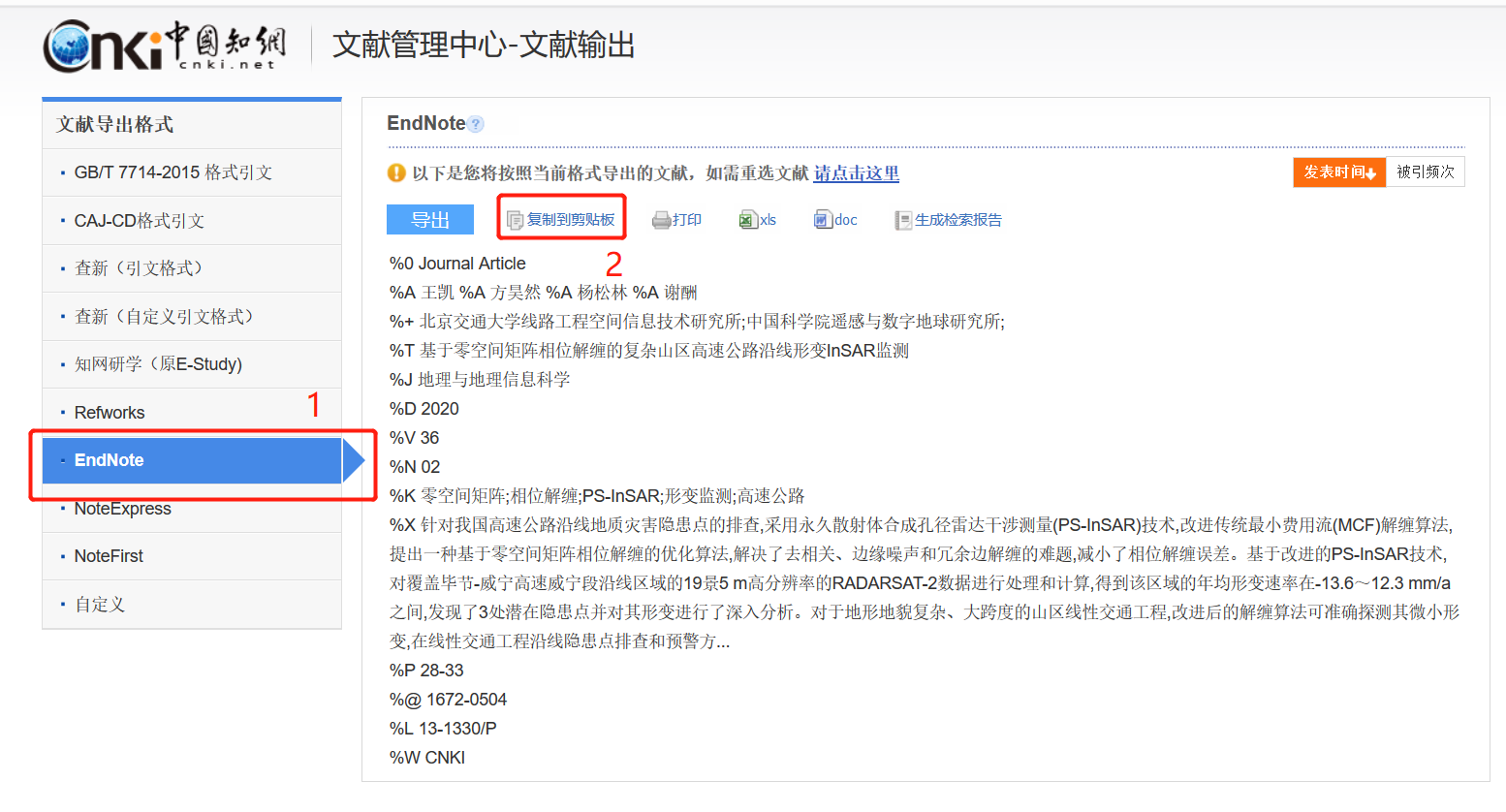Click the %+ 北京交通大学 affiliation line

click(x=697, y=322)
